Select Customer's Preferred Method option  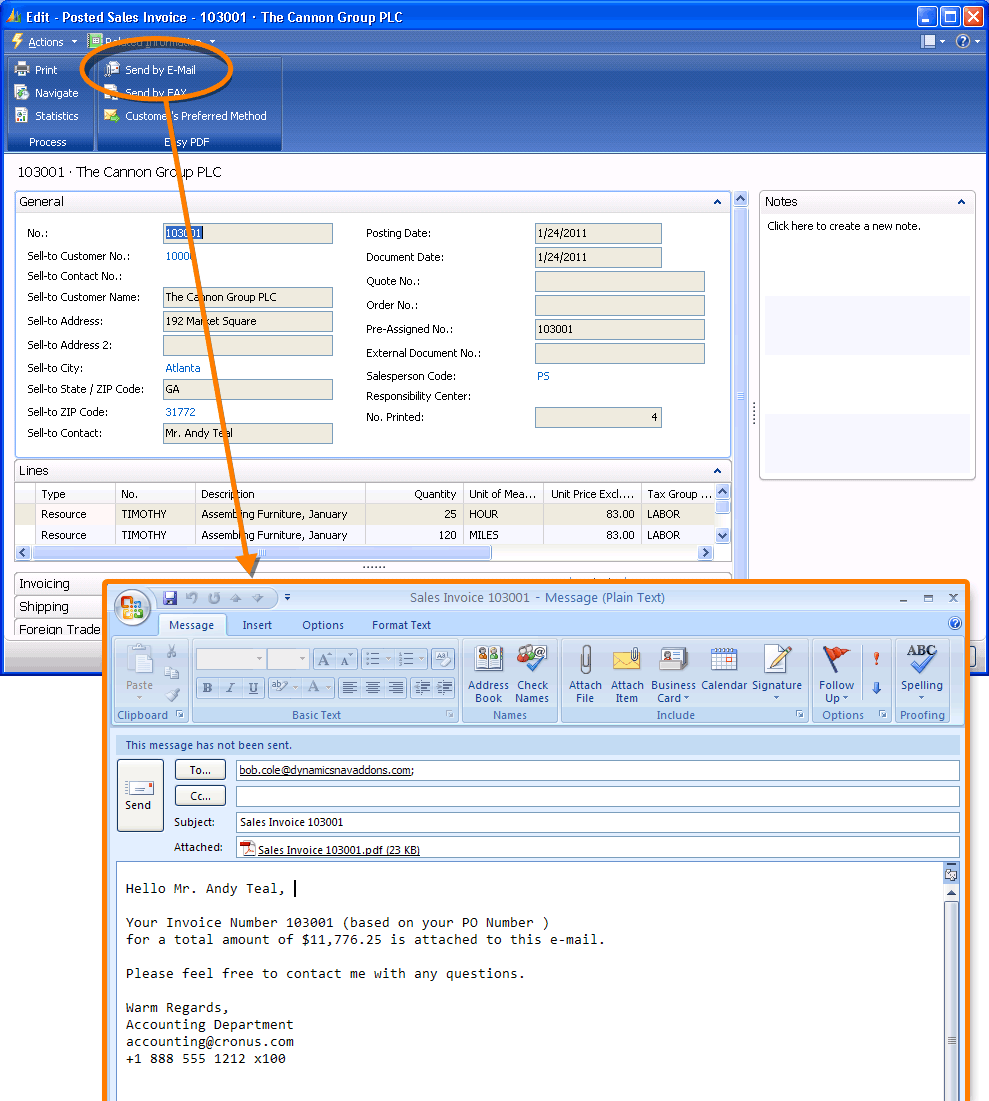point(185,116)
